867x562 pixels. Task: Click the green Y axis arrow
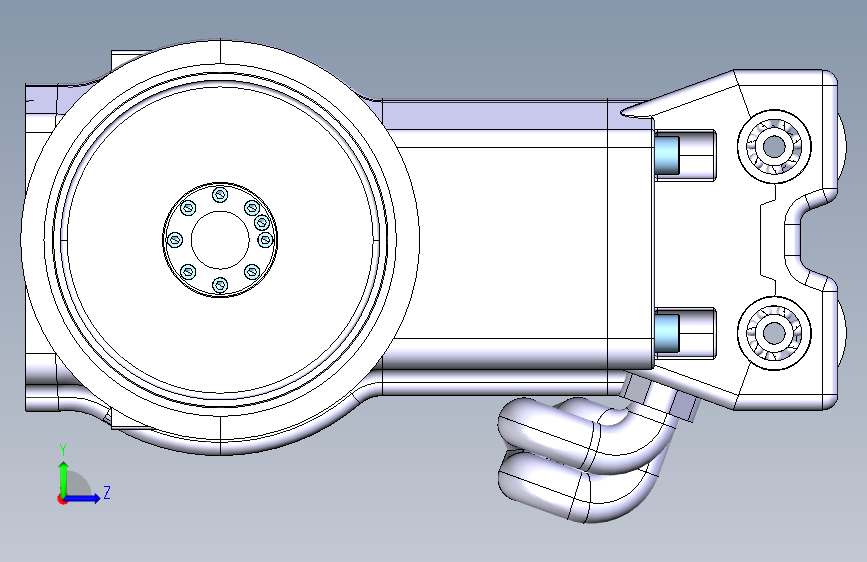[x=64, y=478]
